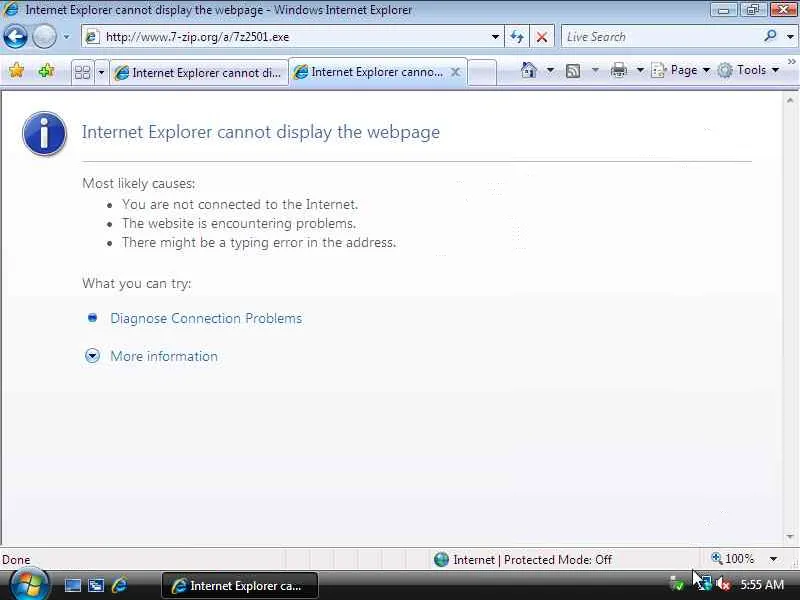Expand the Print options dropdown

tap(640, 70)
